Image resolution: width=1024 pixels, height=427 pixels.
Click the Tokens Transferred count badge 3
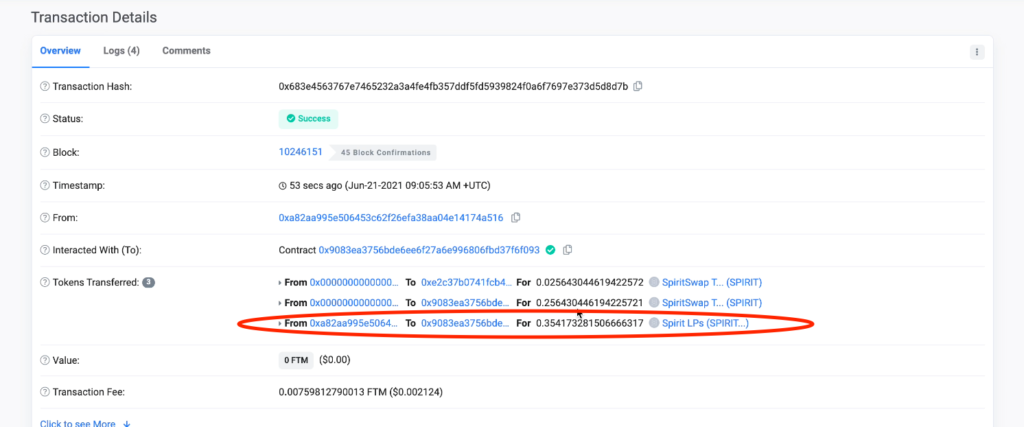click(148, 283)
